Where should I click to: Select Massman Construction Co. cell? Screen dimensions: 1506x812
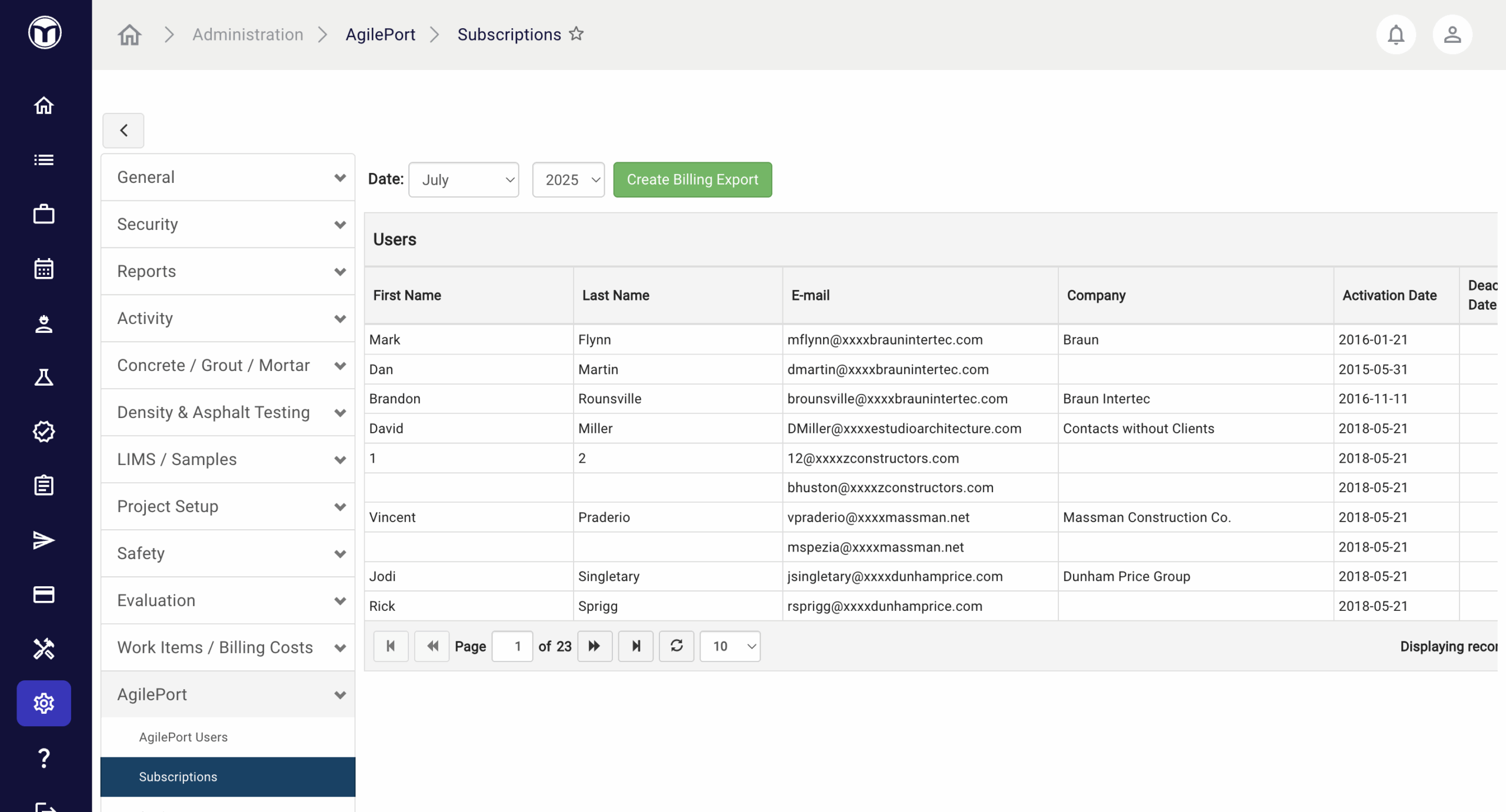point(1195,517)
